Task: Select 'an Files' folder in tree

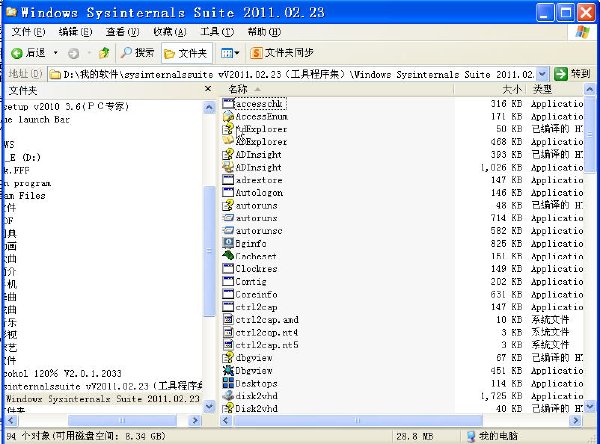Action: tap(25, 196)
